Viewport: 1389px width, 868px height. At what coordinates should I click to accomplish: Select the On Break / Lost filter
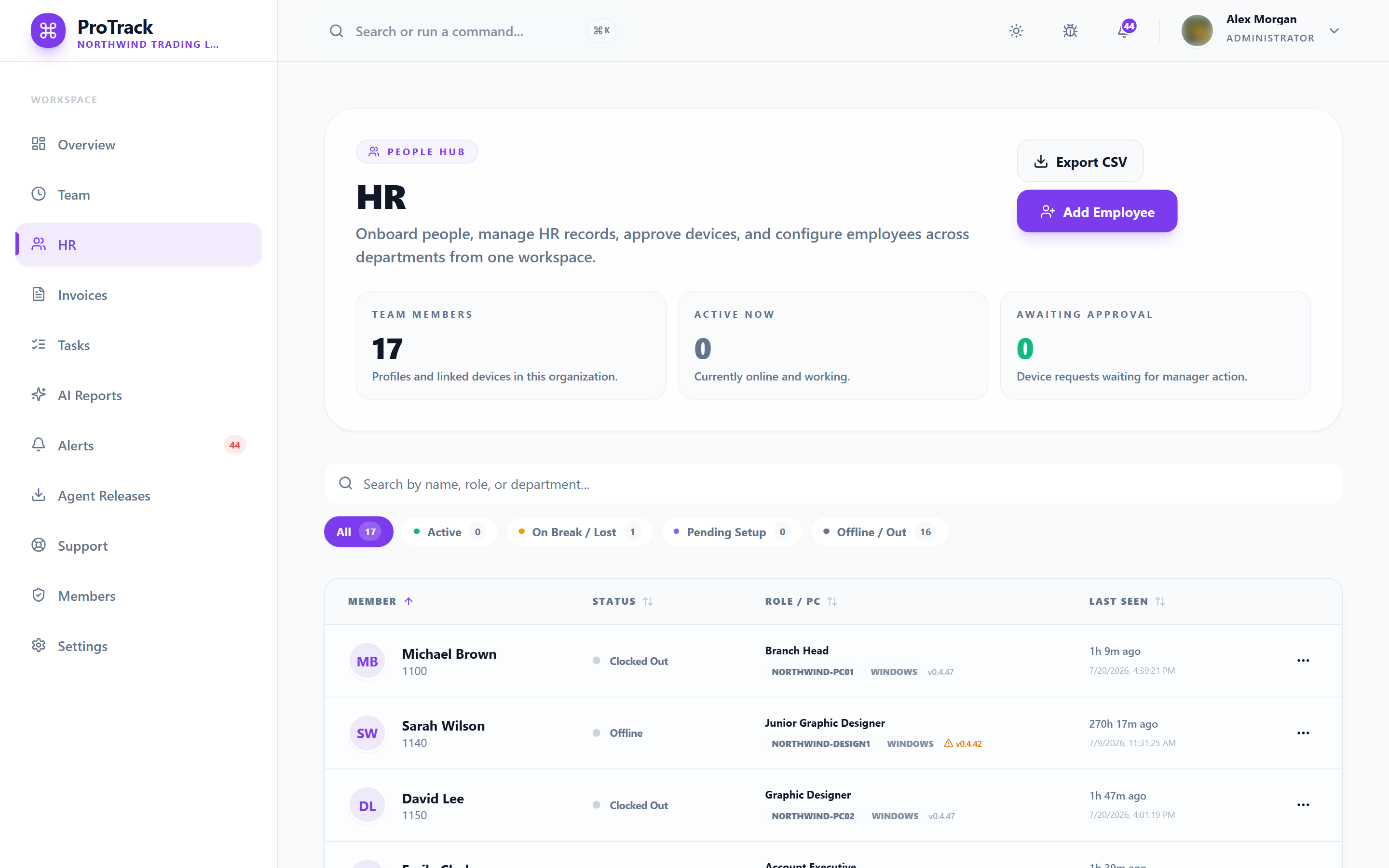pos(579,531)
